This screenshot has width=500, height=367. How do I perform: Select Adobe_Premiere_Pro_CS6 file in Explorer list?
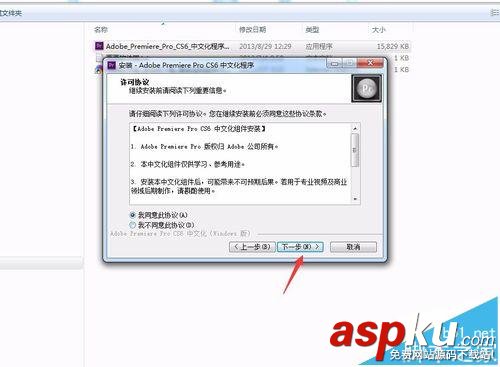pyautogui.click(x=252, y=46)
